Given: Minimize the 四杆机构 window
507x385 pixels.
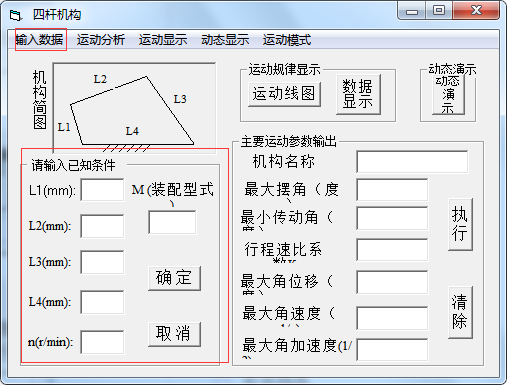Looking at the screenshot, I should (x=412, y=11).
